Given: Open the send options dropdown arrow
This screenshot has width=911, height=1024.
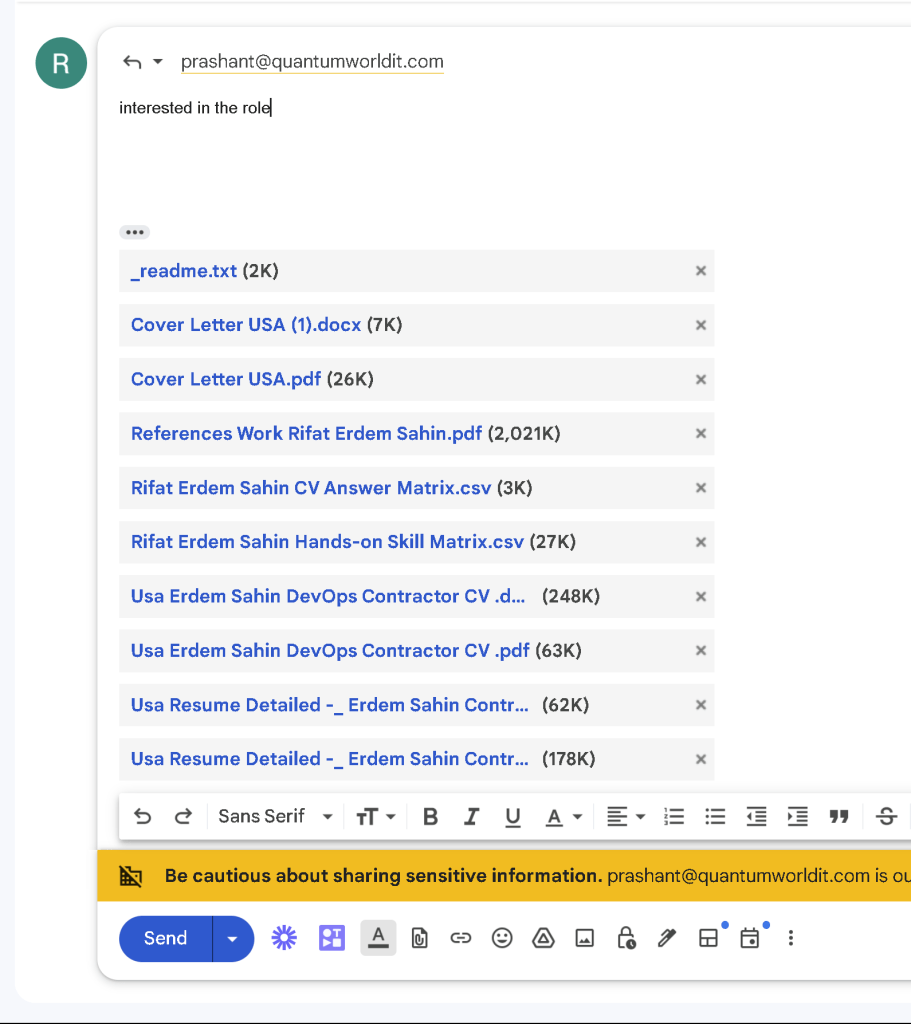Looking at the screenshot, I should (x=232, y=938).
